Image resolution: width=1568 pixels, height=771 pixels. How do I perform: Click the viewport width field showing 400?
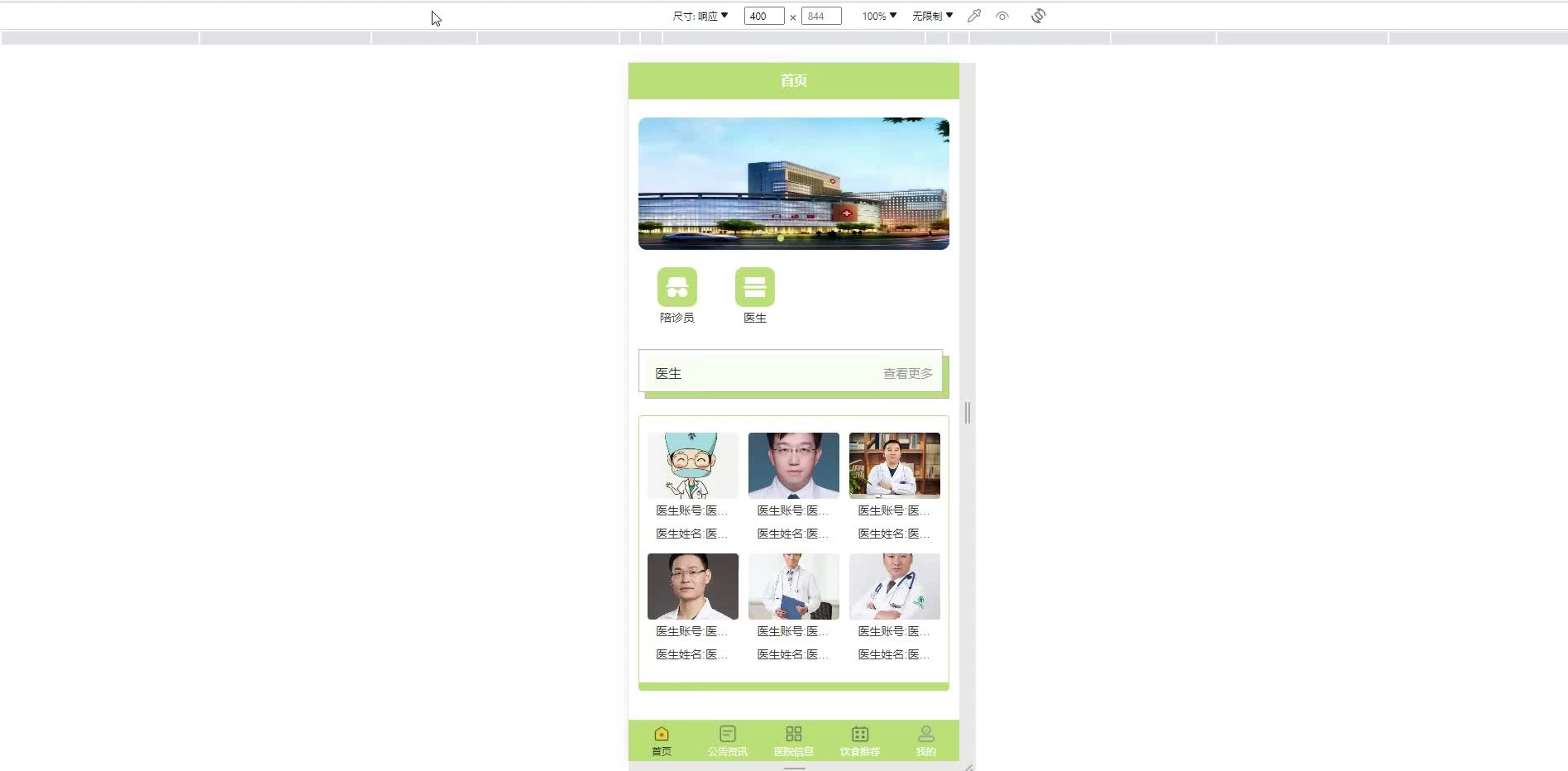[x=764, y=16]
